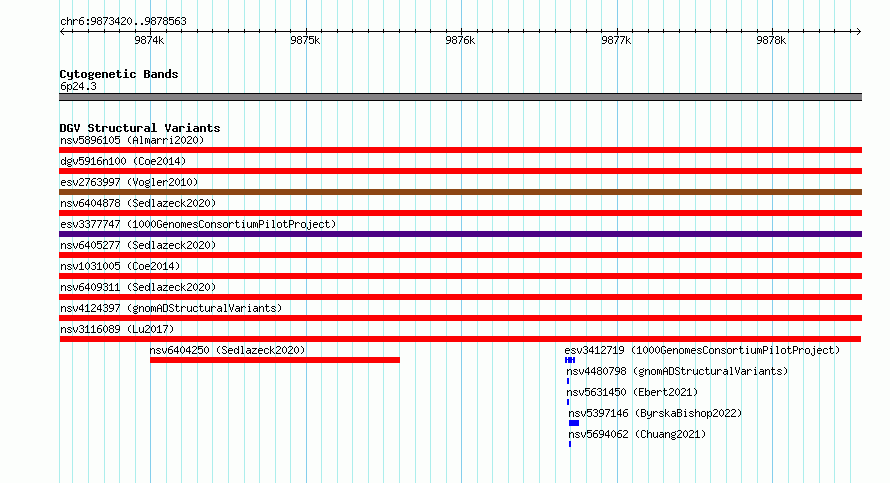Image resolution: width=890 pixels, height=483 pixels.
Task: Open esv2763997 (Vogler2010) label
Action: coord(129,182)
